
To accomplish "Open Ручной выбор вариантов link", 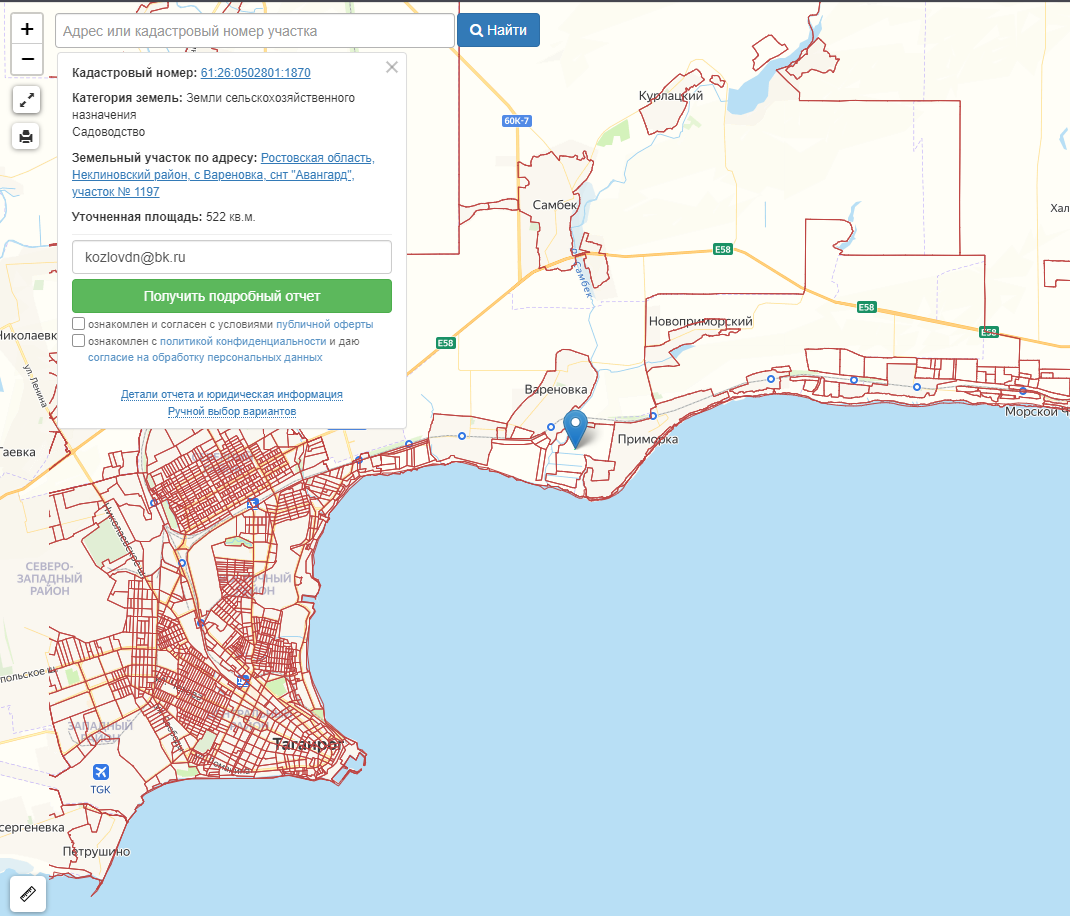I will tap(232, 412).
